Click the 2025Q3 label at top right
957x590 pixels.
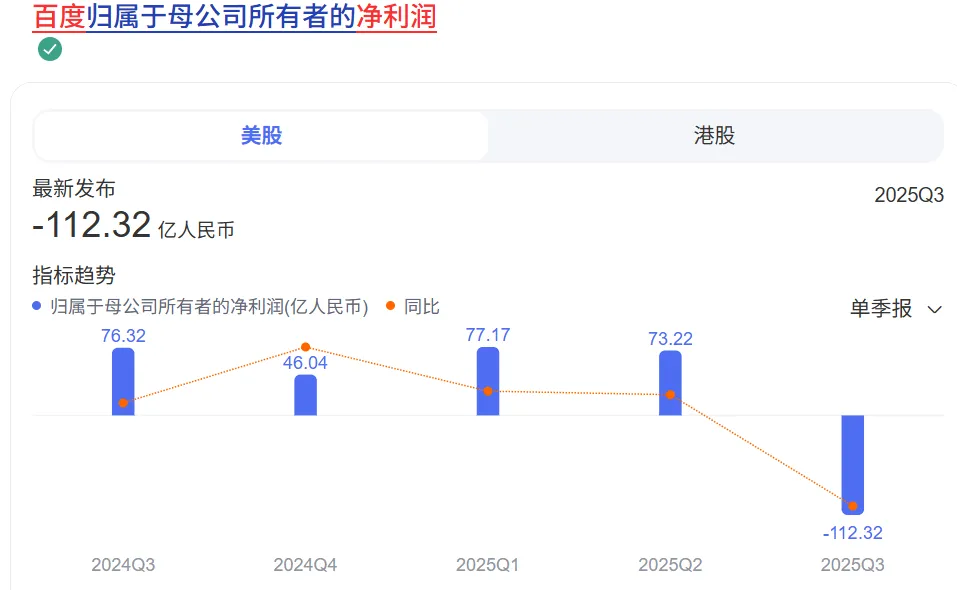tap(909, 195)
